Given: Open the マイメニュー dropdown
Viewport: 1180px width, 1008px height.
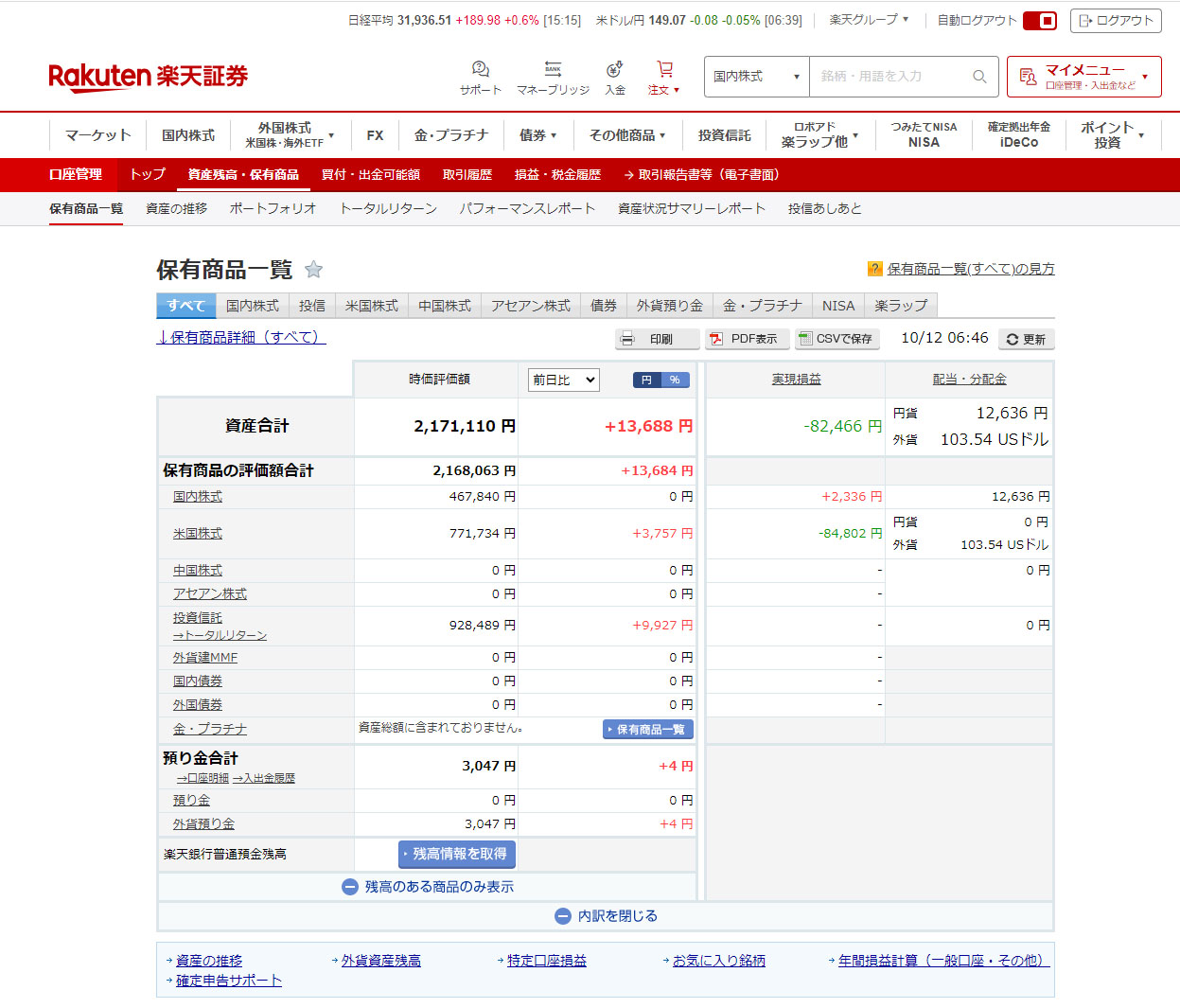Looking at the screenshot, I should [x=1083, y=77].
